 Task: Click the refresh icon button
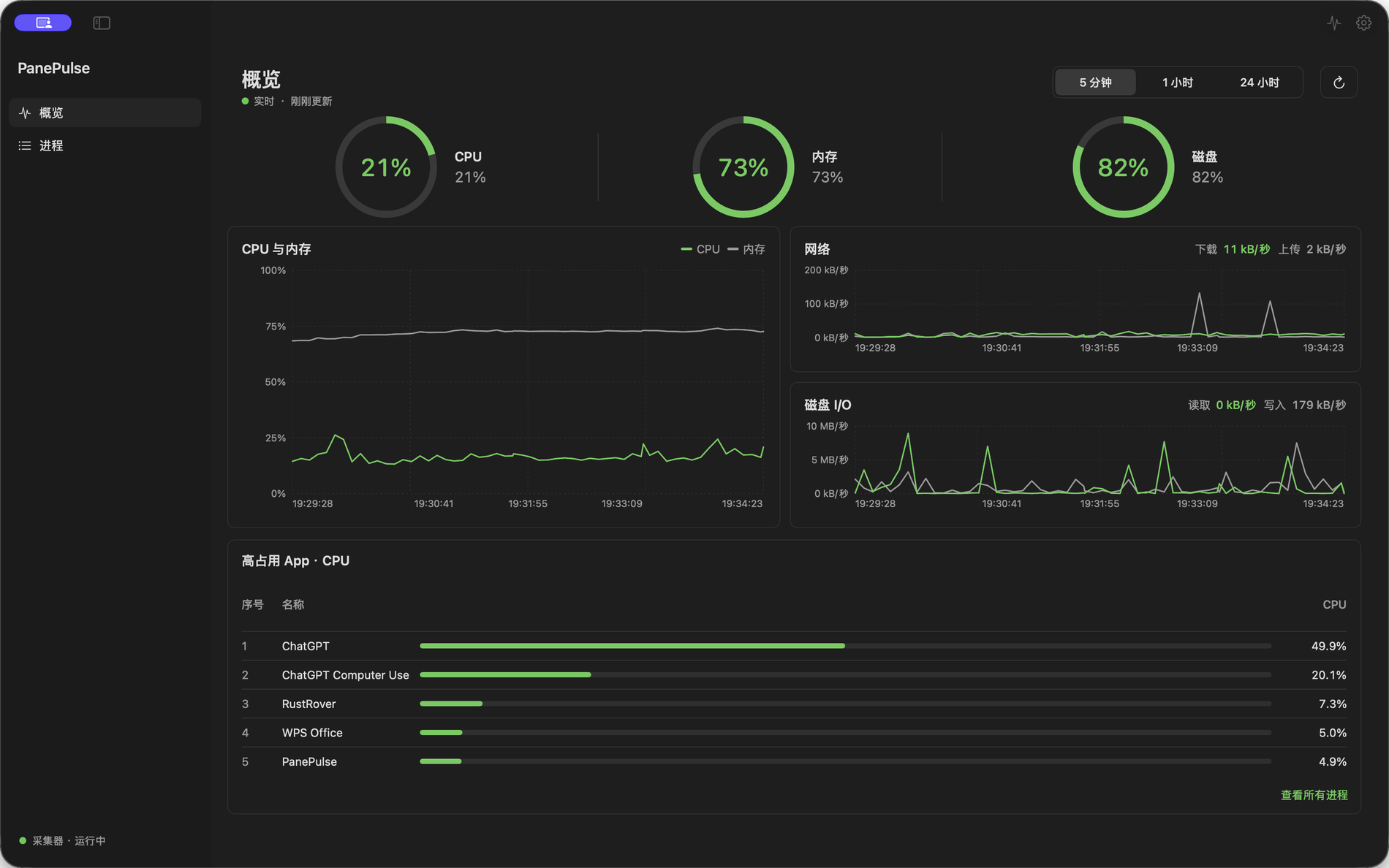[x=1339, y=83]
